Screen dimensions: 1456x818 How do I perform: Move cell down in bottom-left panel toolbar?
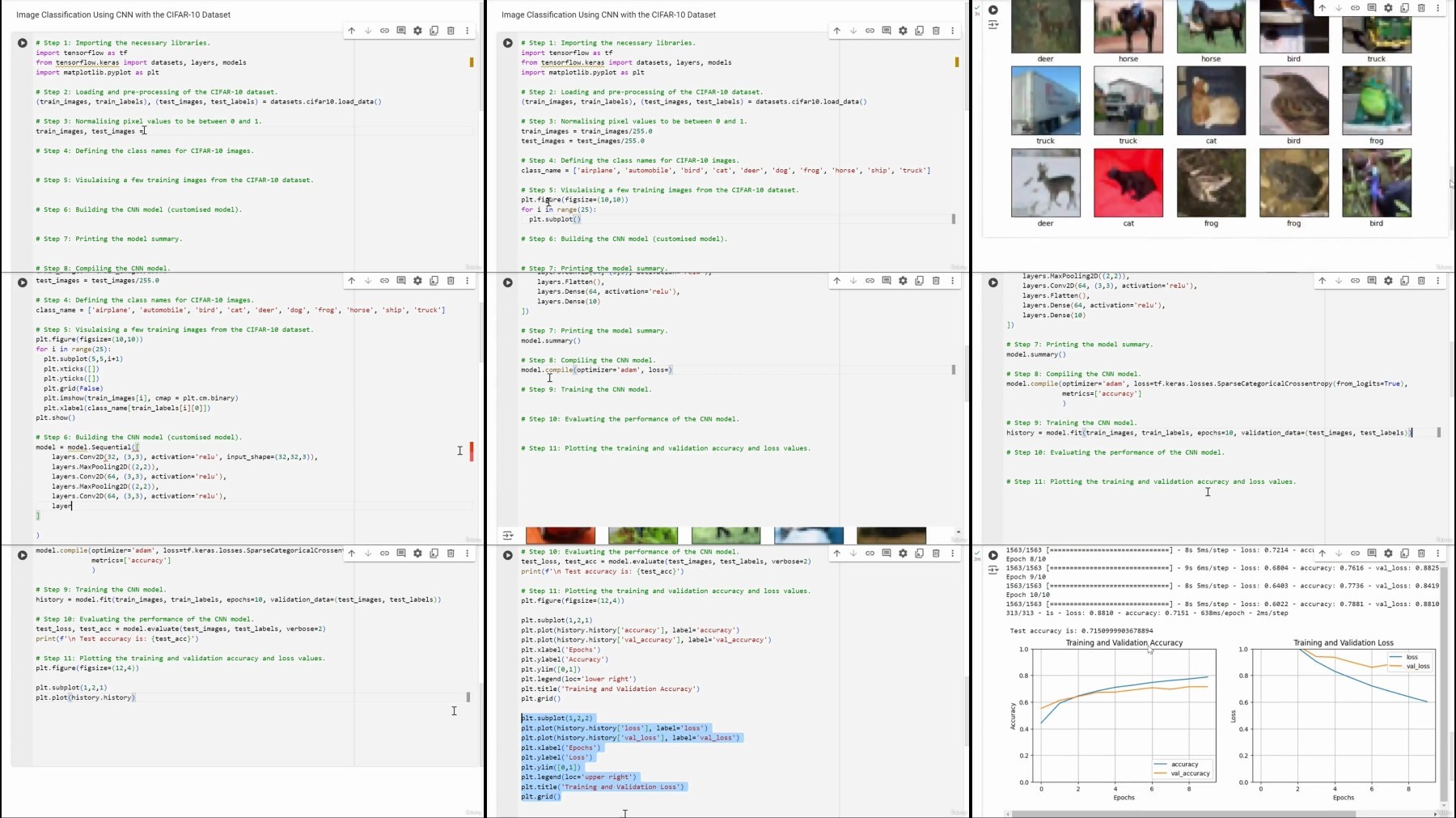[x=368, y=553]
